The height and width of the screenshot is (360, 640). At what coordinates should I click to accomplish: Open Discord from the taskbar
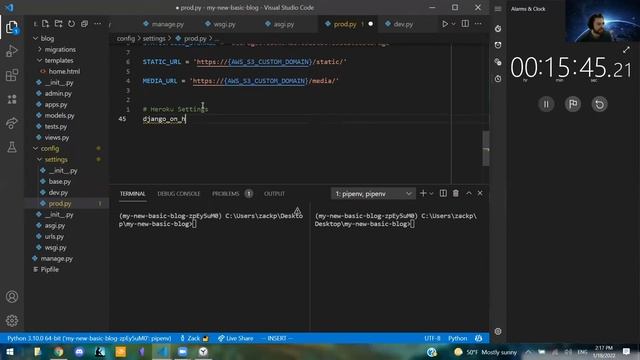tap(79, 352)
